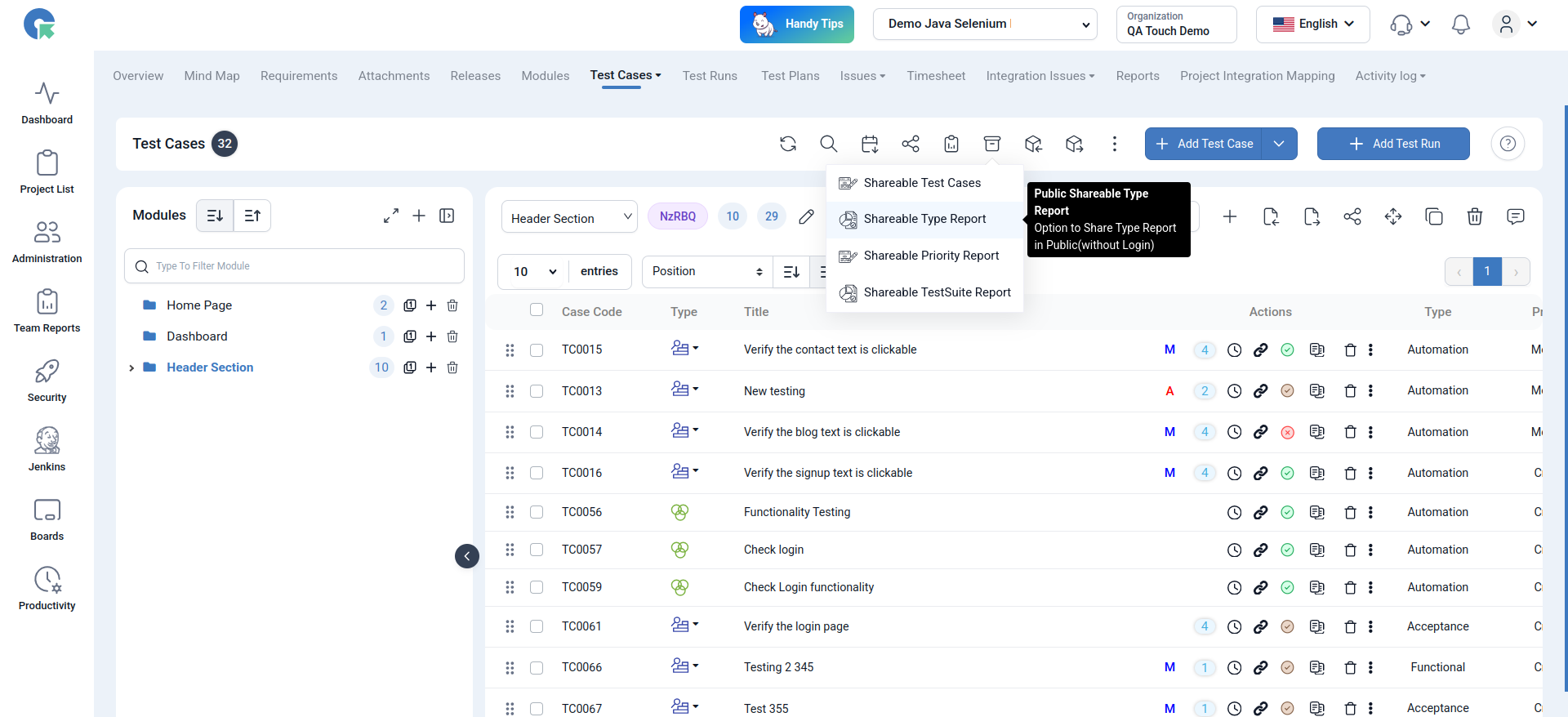Click the notification bell icon
This screenshot has width=1568, height=717.
(1460, 24)
